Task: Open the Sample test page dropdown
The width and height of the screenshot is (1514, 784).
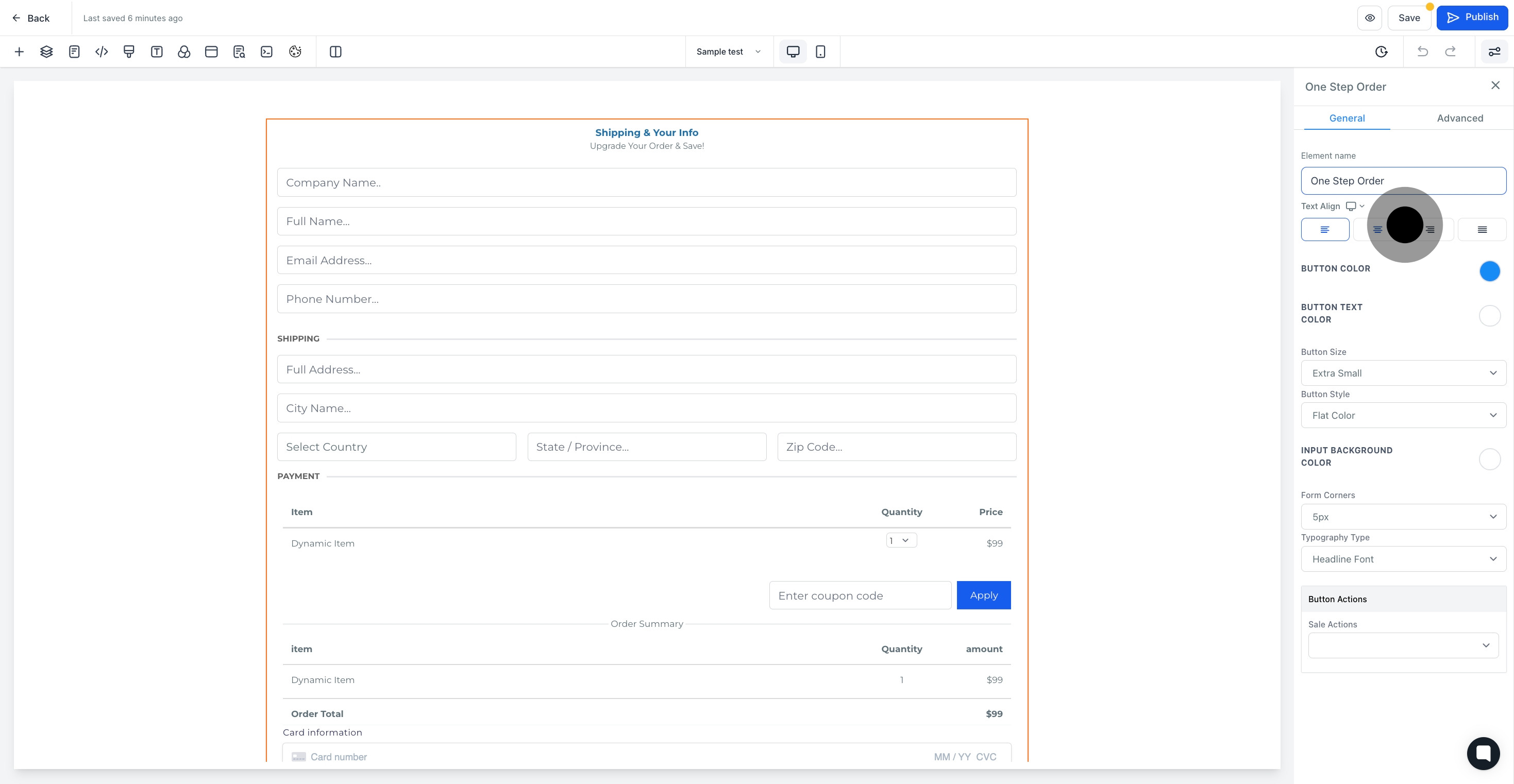Action: pos(729,52)
